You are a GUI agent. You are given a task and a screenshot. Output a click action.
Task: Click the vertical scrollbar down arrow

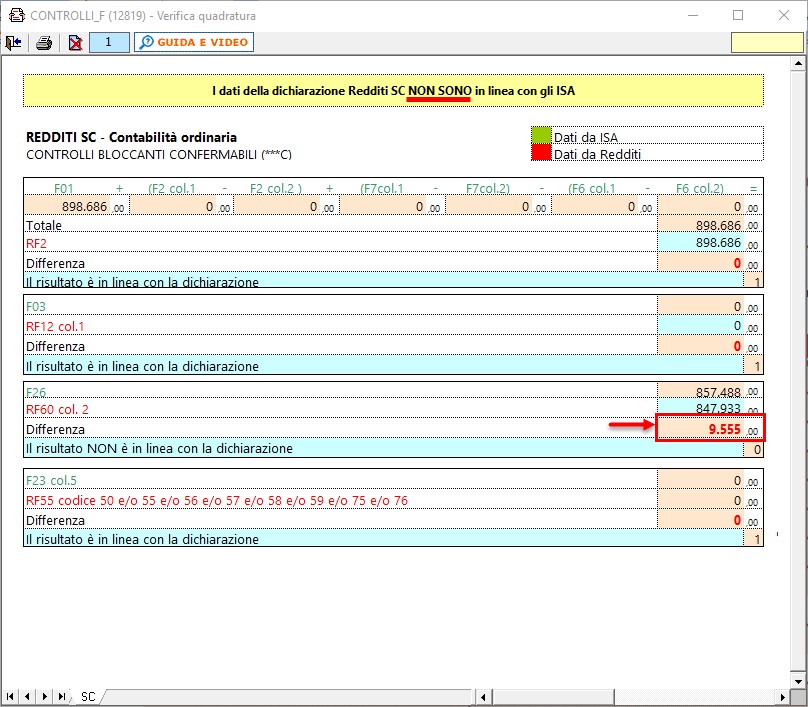pyautogui.click(x=798, y=680)
